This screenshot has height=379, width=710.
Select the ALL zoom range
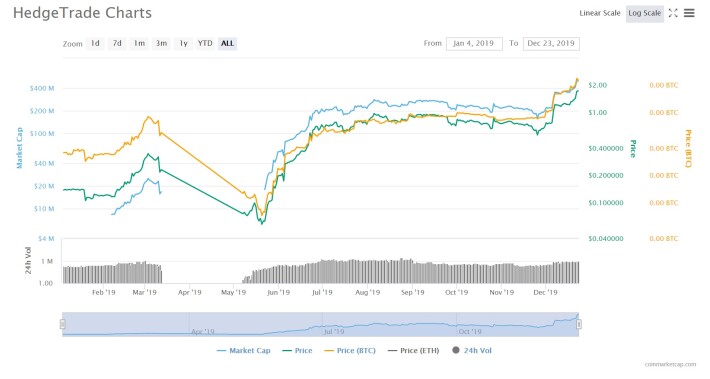pyautogui.click(x=227, y=43)
